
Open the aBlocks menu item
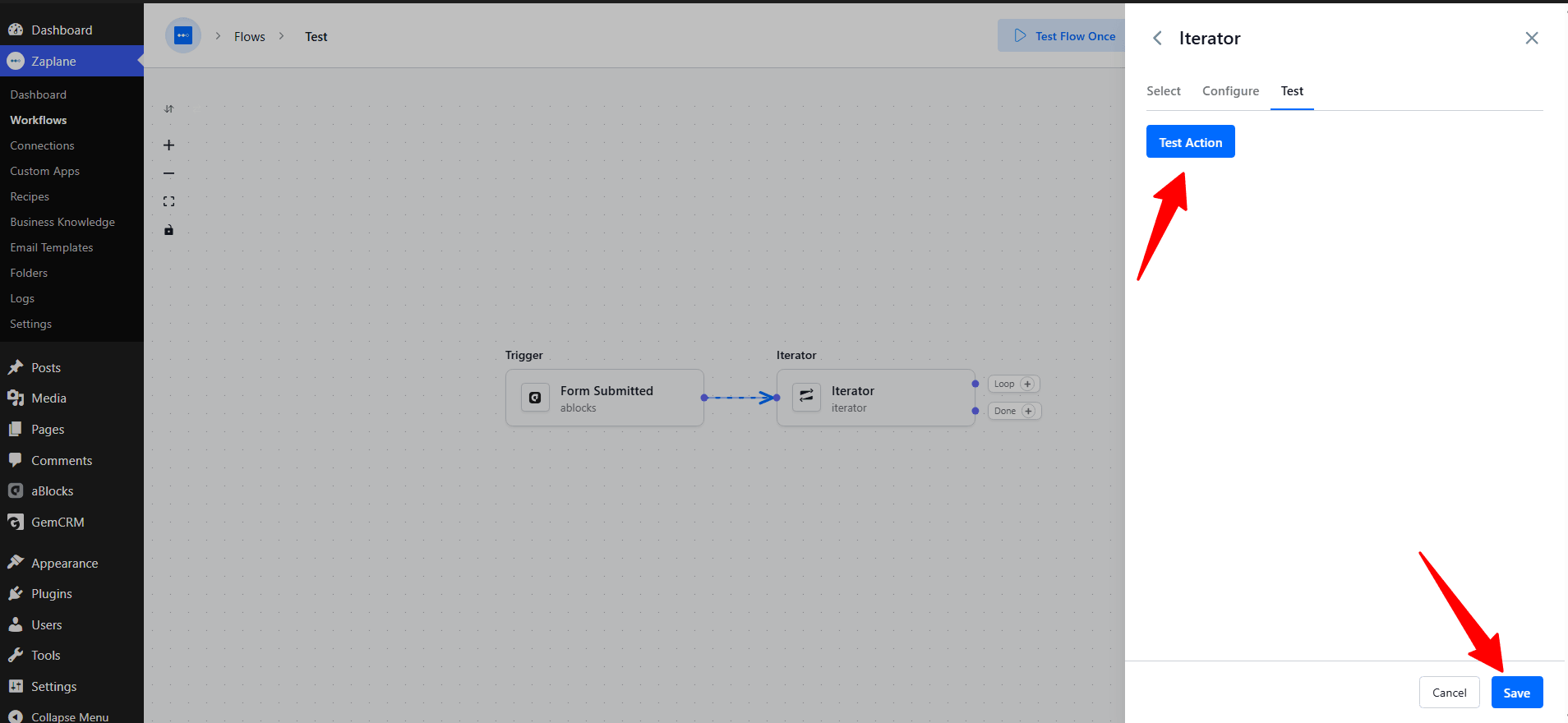(x=71, y=491)
